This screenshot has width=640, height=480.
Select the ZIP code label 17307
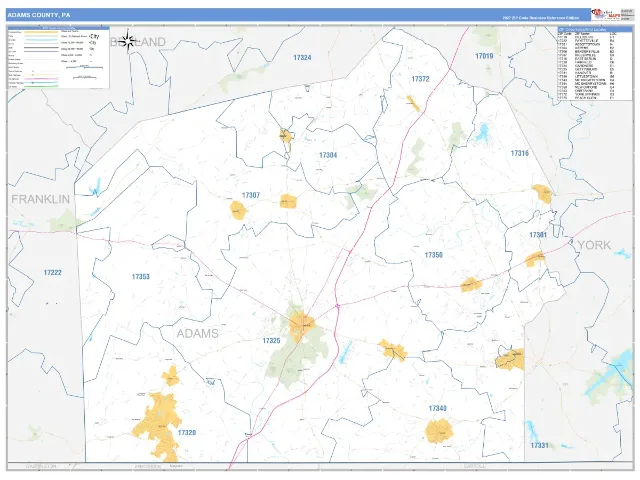(251, 195)
